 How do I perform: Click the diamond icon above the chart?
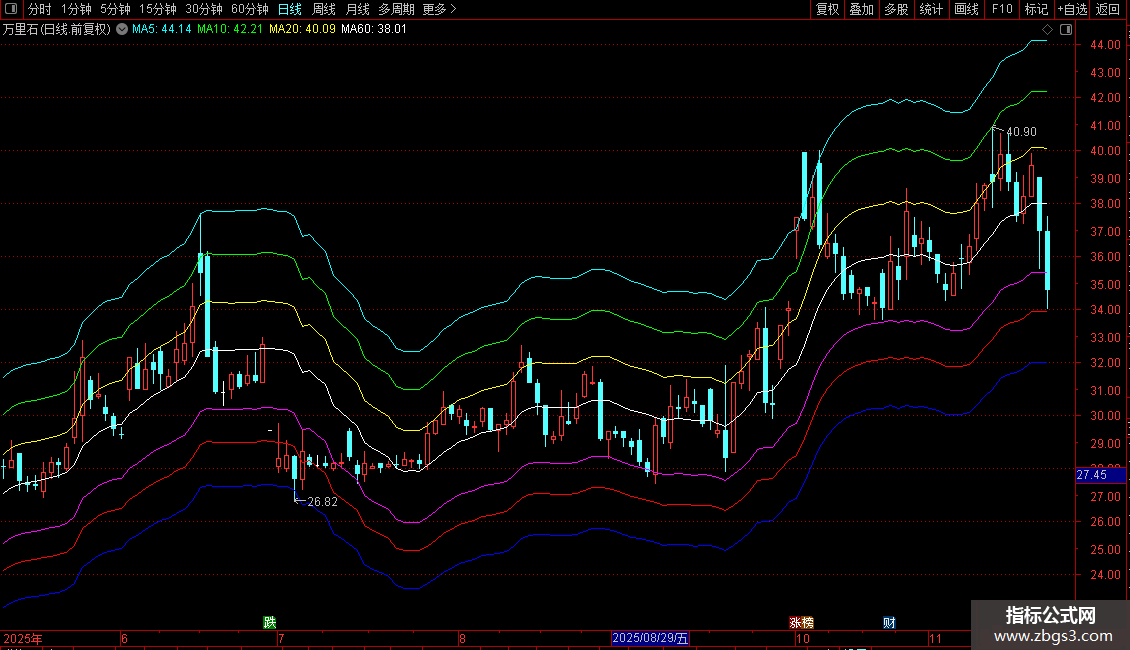1047,30
